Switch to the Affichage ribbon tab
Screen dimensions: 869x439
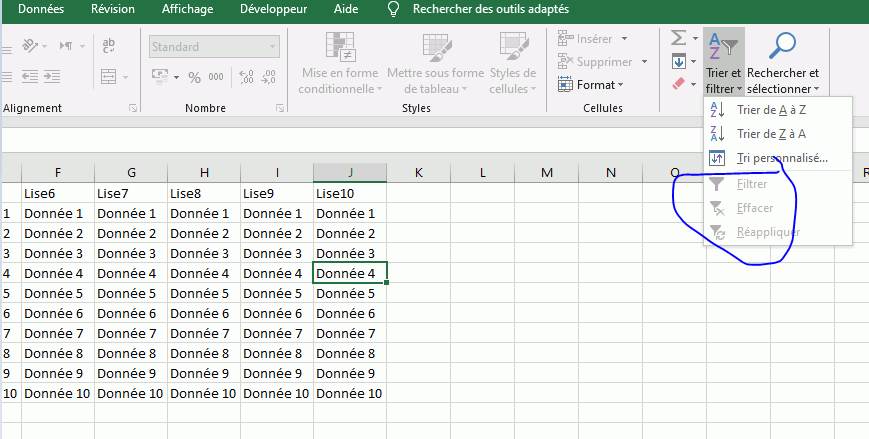point(187,9)
